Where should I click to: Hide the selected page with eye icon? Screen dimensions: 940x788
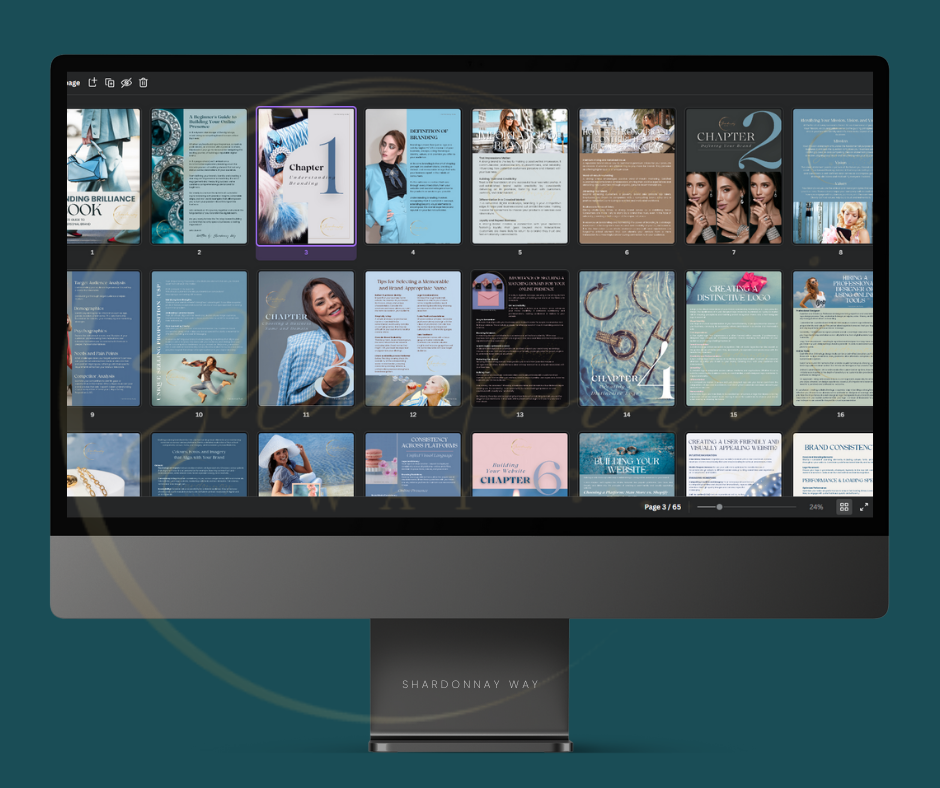pyautogui.click(x=126, y=83)
